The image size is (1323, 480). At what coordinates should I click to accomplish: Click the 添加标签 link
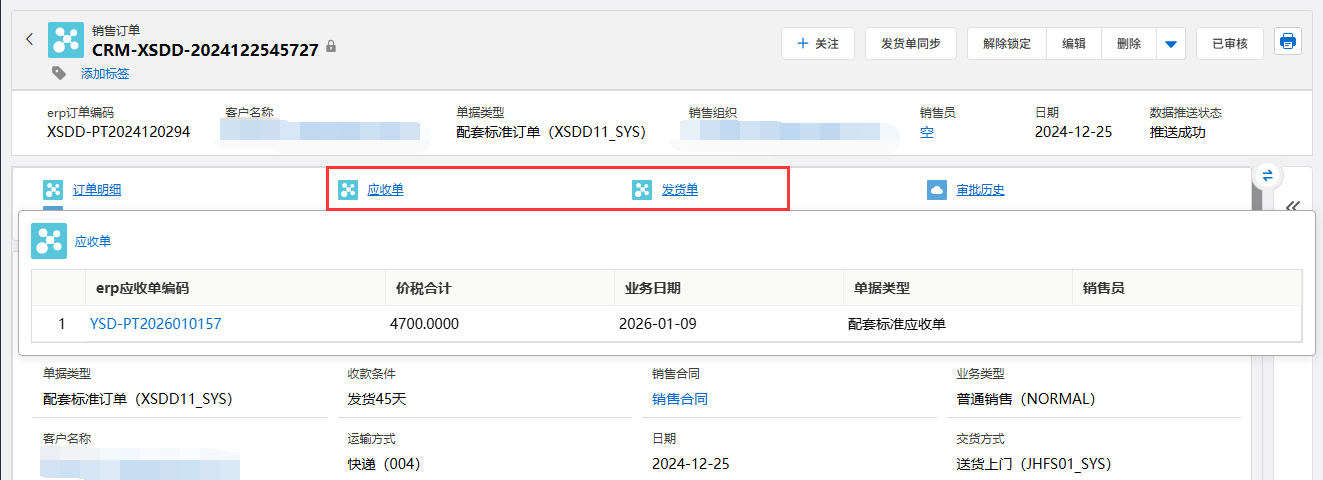coord(105,73)
